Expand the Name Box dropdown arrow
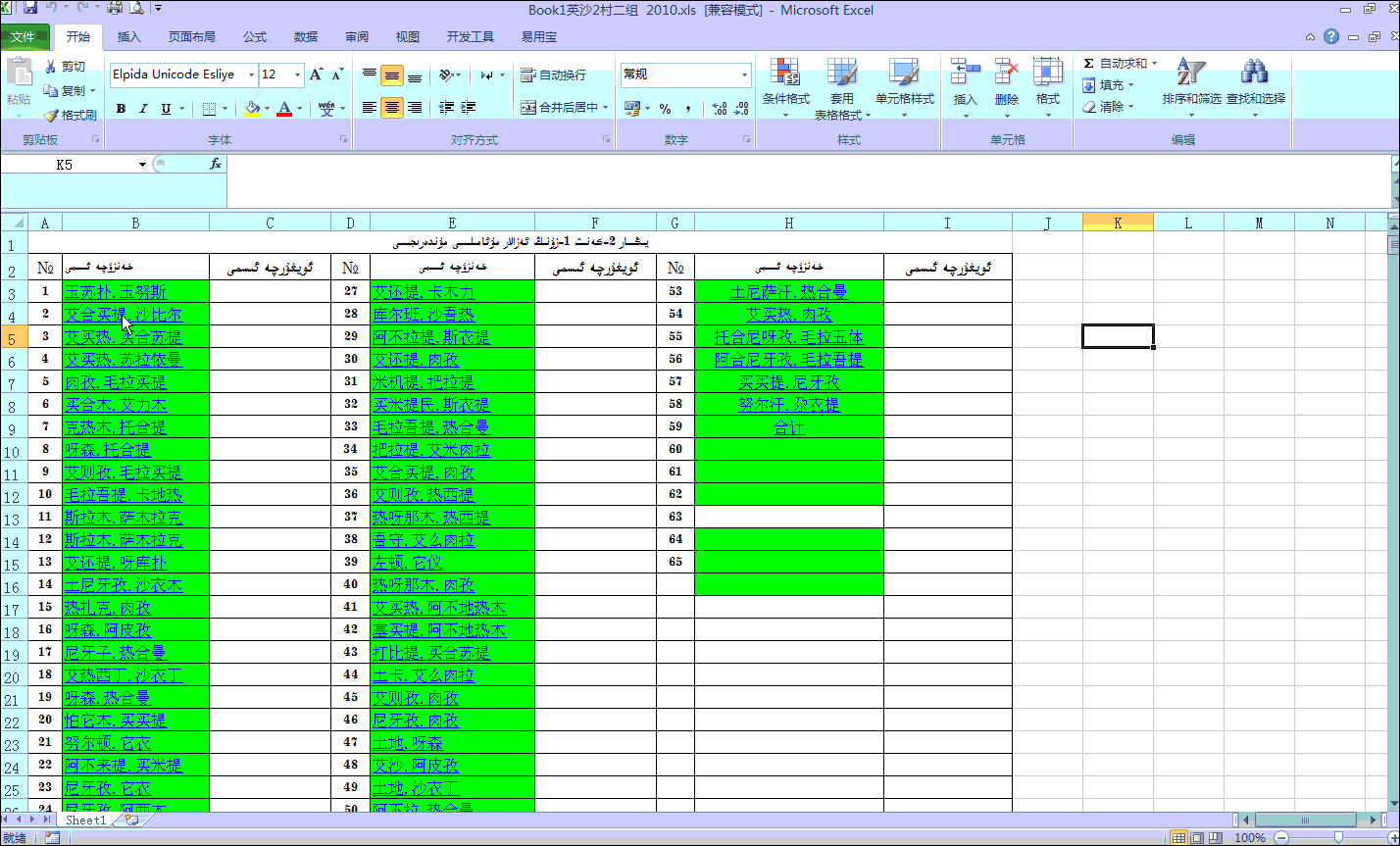 click(x=142, y=165)
